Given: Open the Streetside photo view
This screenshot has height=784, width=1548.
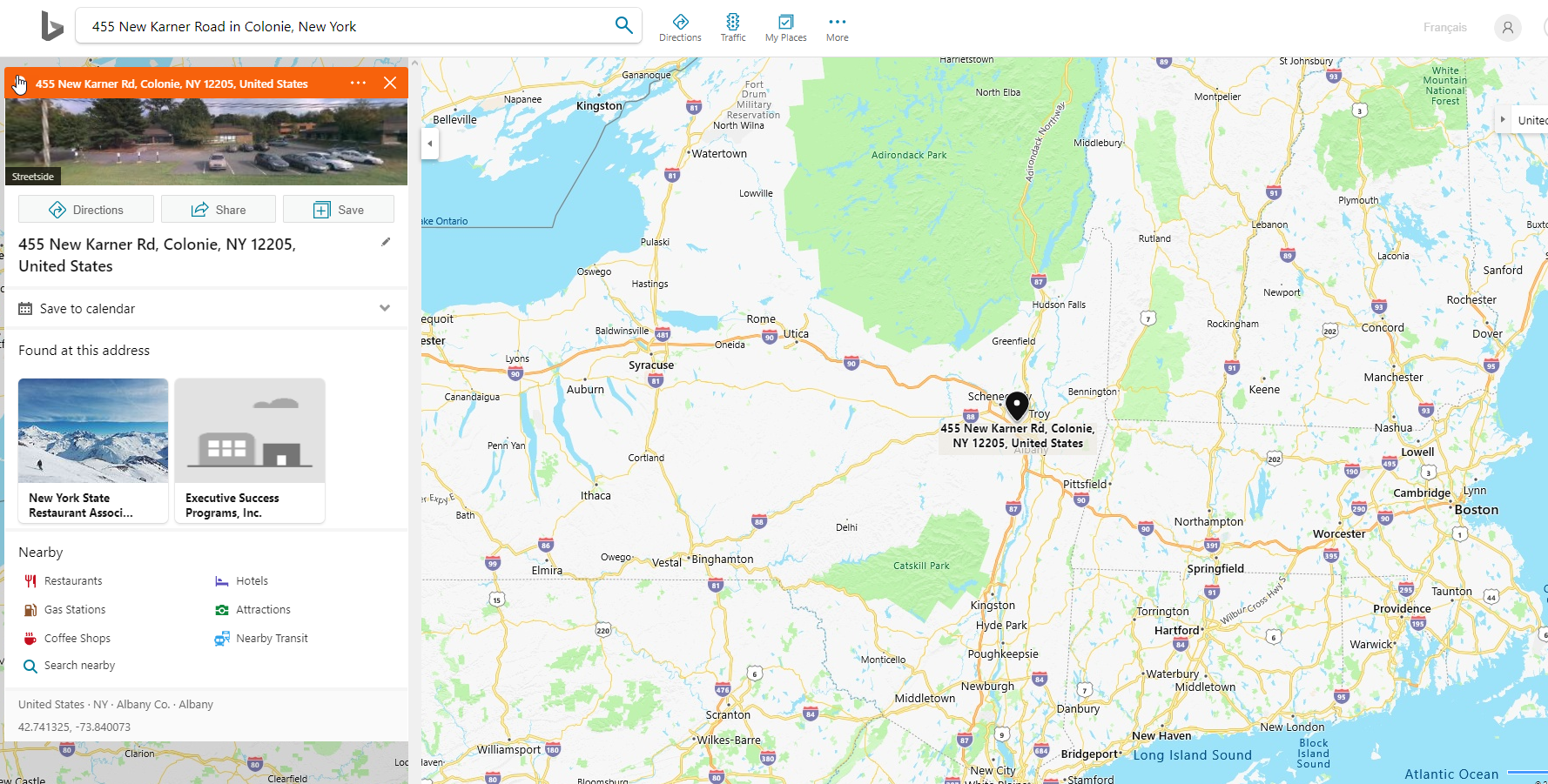Looking at the screenshot, I should pos(206,142).
